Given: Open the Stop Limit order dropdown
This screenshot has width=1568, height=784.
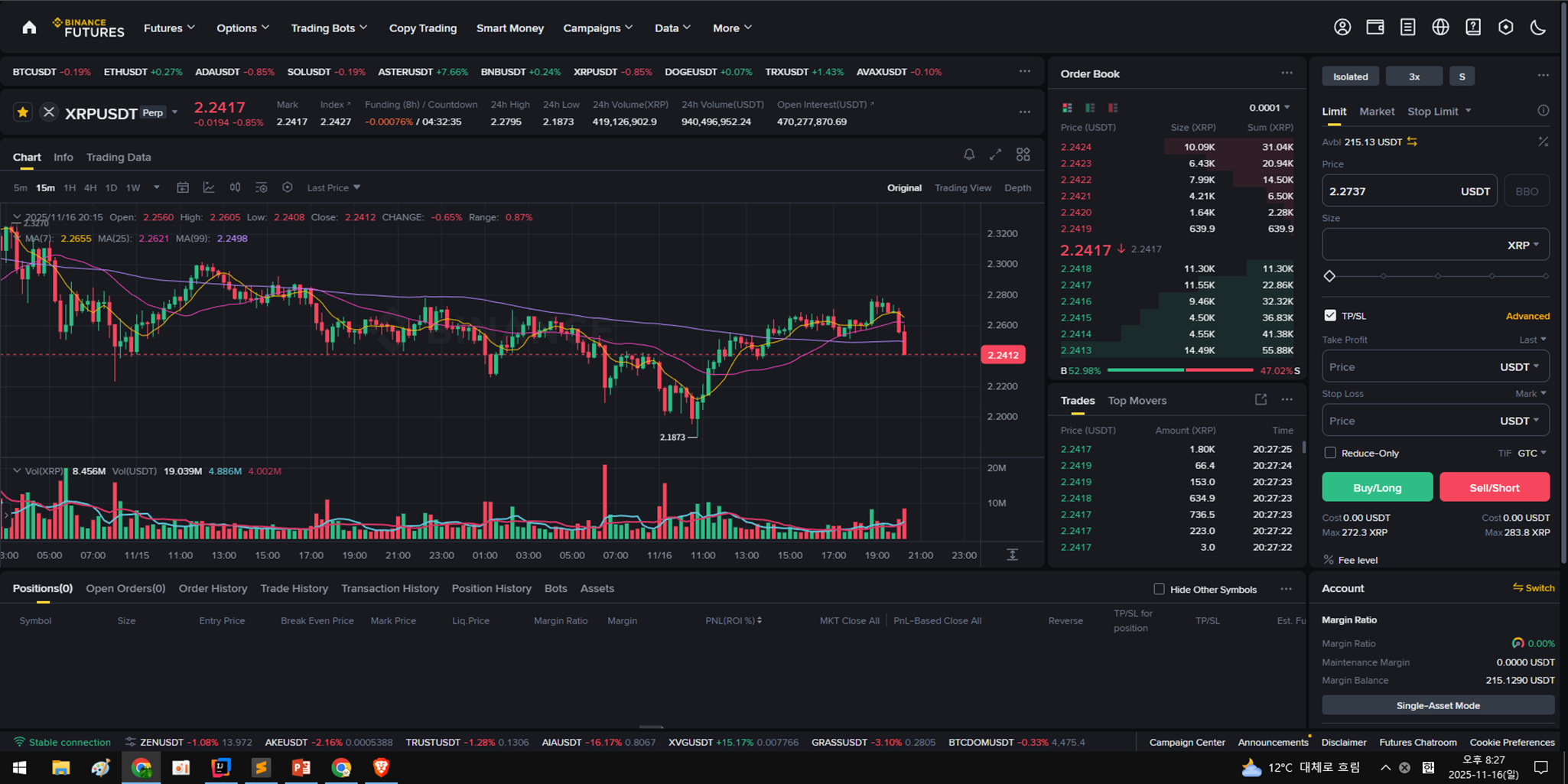Looking at the screenshot, I should tap(1440, 111).
